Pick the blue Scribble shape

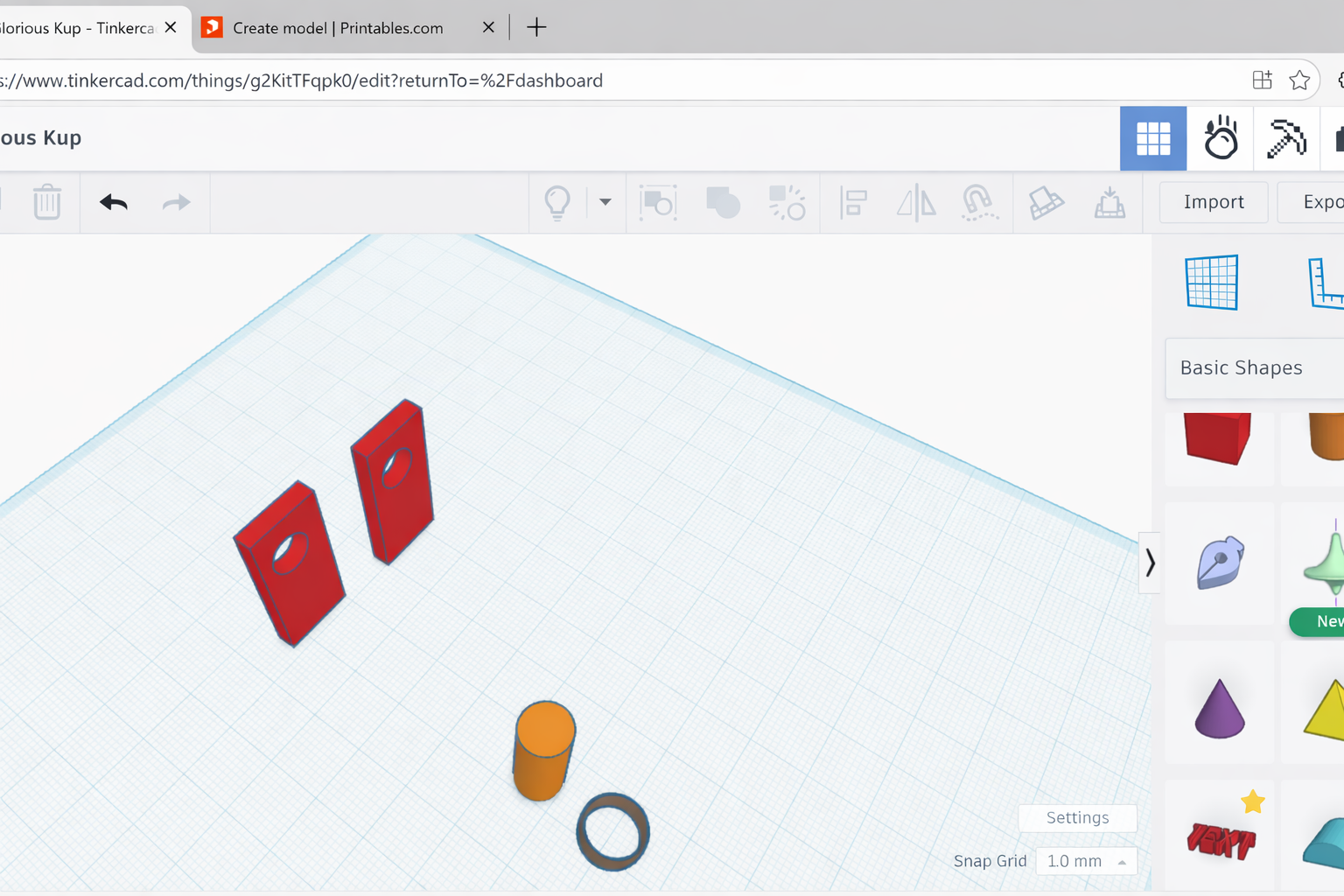[1220, 562]
